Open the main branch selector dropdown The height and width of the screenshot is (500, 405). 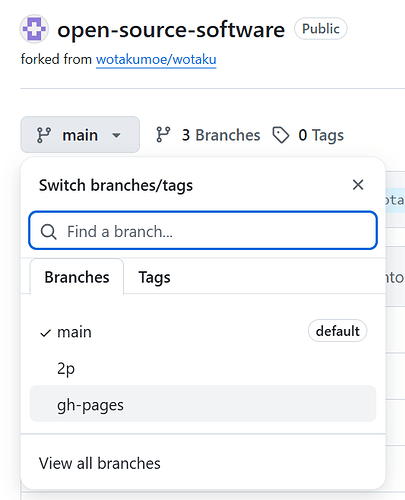80,135
